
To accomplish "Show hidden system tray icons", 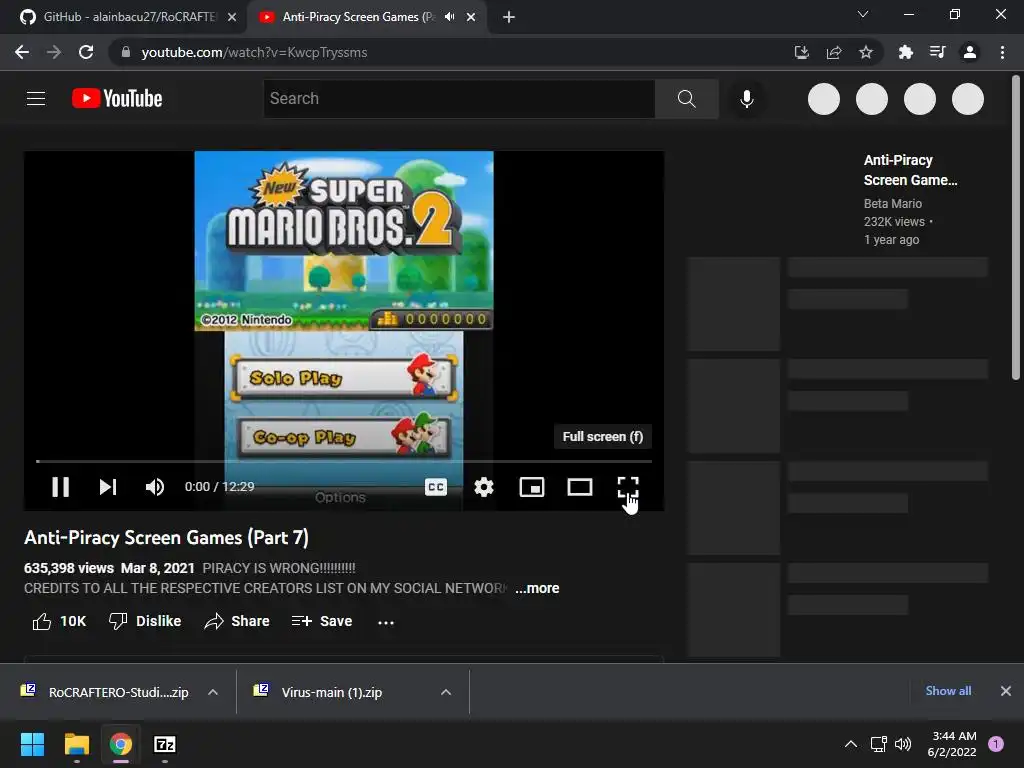I will (850, 744).
